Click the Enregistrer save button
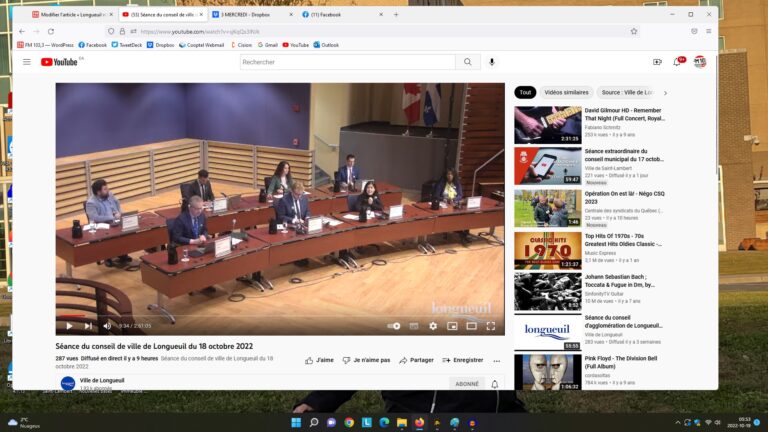 tap(462, 360)
